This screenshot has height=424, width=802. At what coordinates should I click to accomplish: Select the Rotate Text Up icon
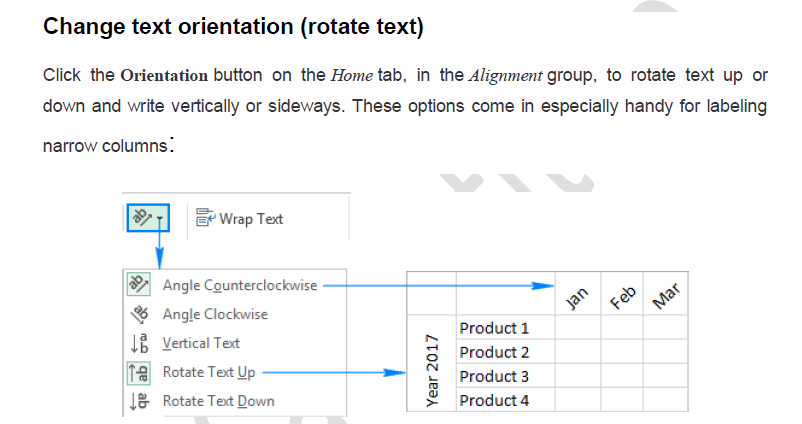pos(141,372)
